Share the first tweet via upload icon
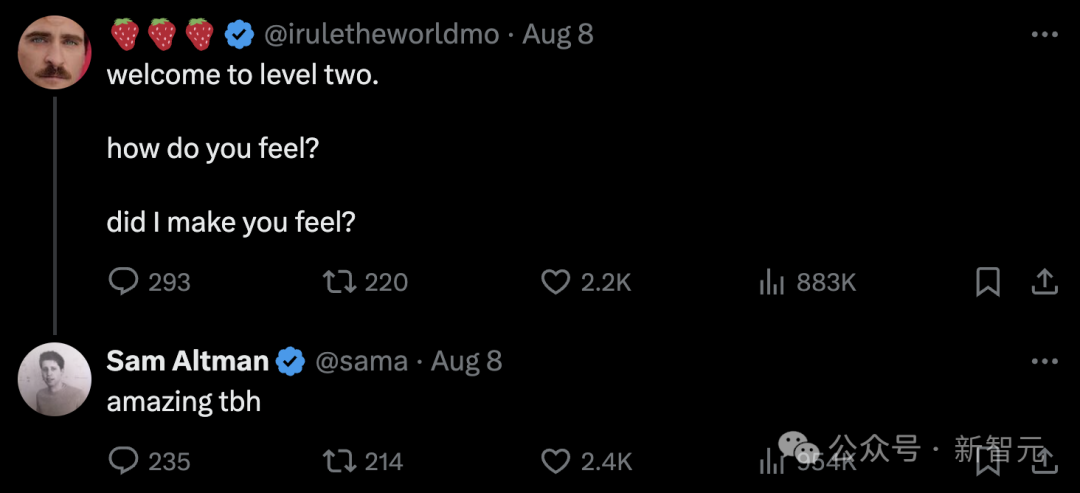The width and height of the screenshot is (1080, 493). pyautogui.click(x=1044, y=282)
